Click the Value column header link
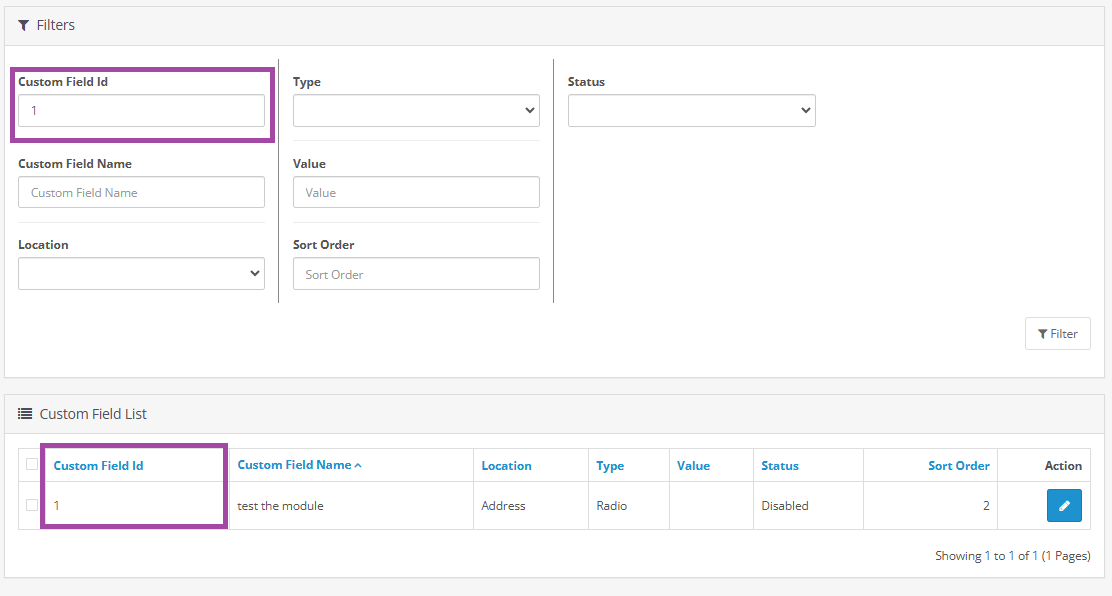The image size is (1112, 596). [x=693, y=466]
